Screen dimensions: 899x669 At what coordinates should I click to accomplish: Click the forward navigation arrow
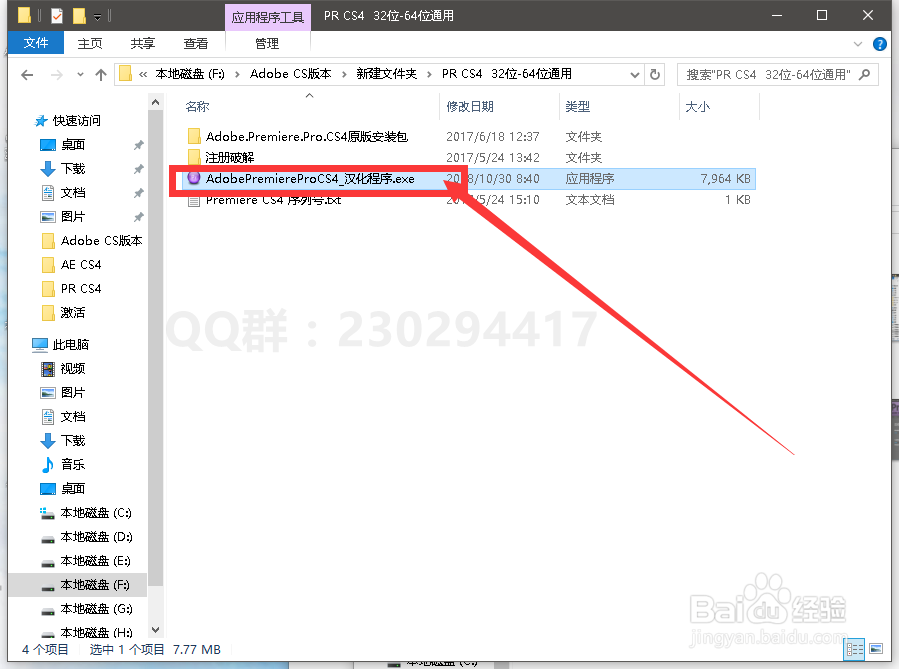57,75
